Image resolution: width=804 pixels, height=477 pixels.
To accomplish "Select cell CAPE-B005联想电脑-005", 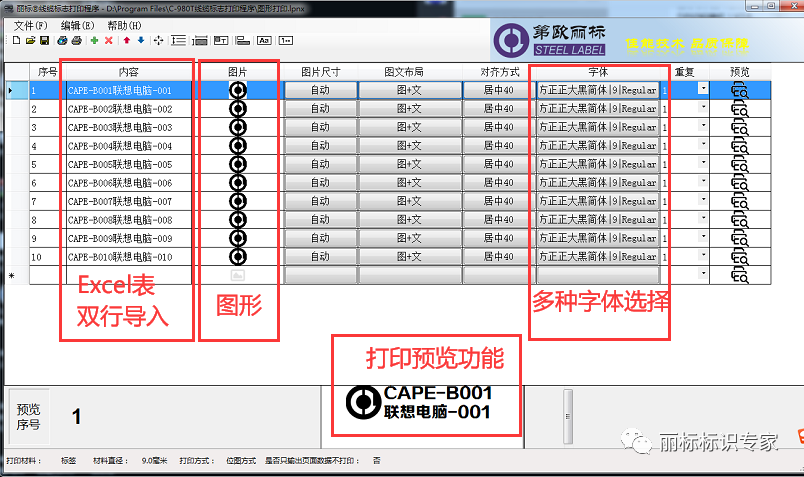I will (x=129, y=165).
